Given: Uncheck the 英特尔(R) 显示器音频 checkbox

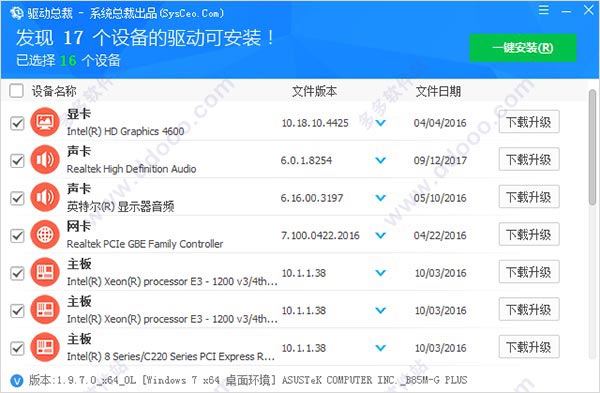Looking at the screenshot, I should (17, 198).
